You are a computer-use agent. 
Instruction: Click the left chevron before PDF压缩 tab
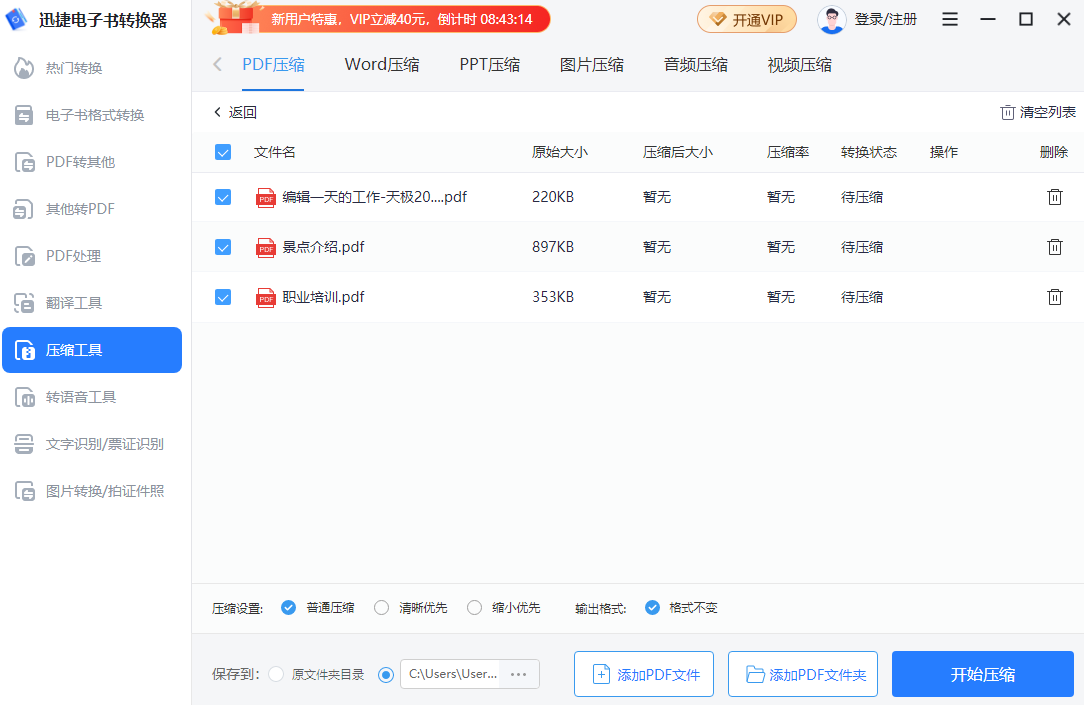point(217,65)
